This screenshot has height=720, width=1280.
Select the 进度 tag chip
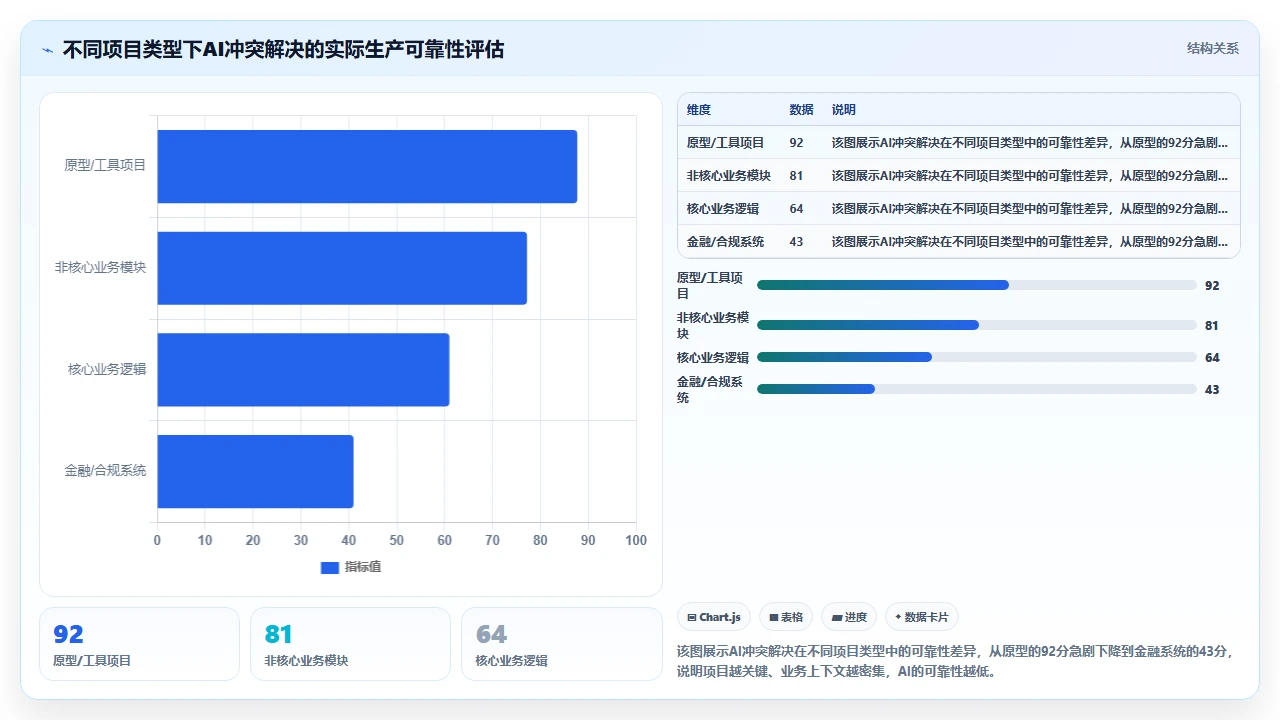[x=850, y=617]
